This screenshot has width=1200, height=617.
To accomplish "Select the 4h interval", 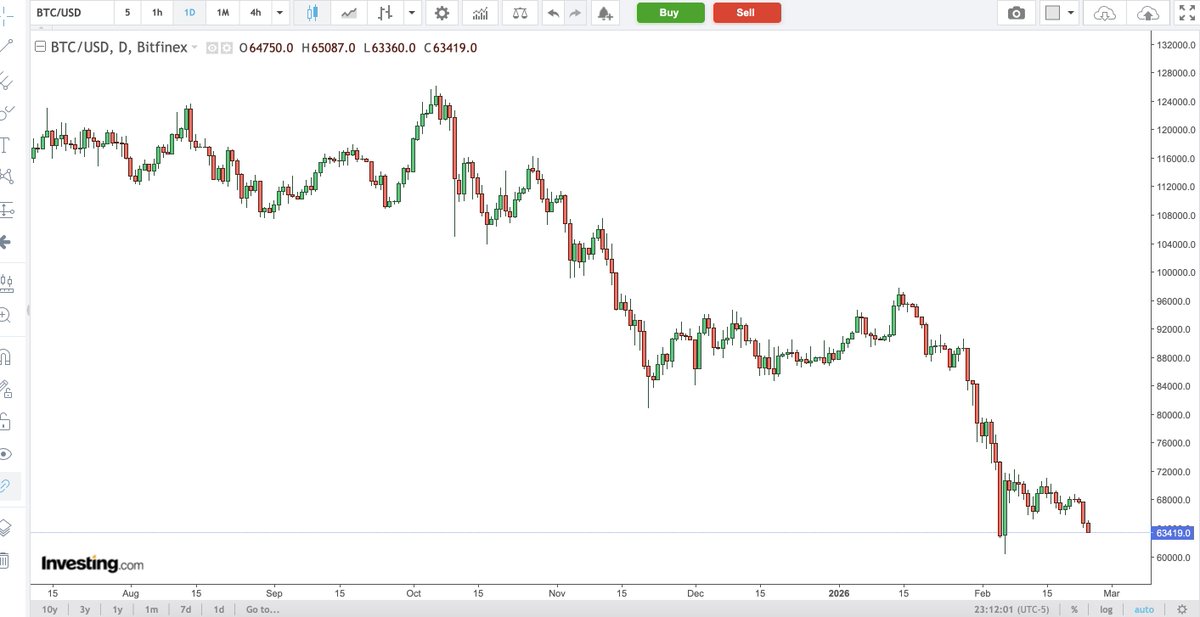I will coord(256,13).
